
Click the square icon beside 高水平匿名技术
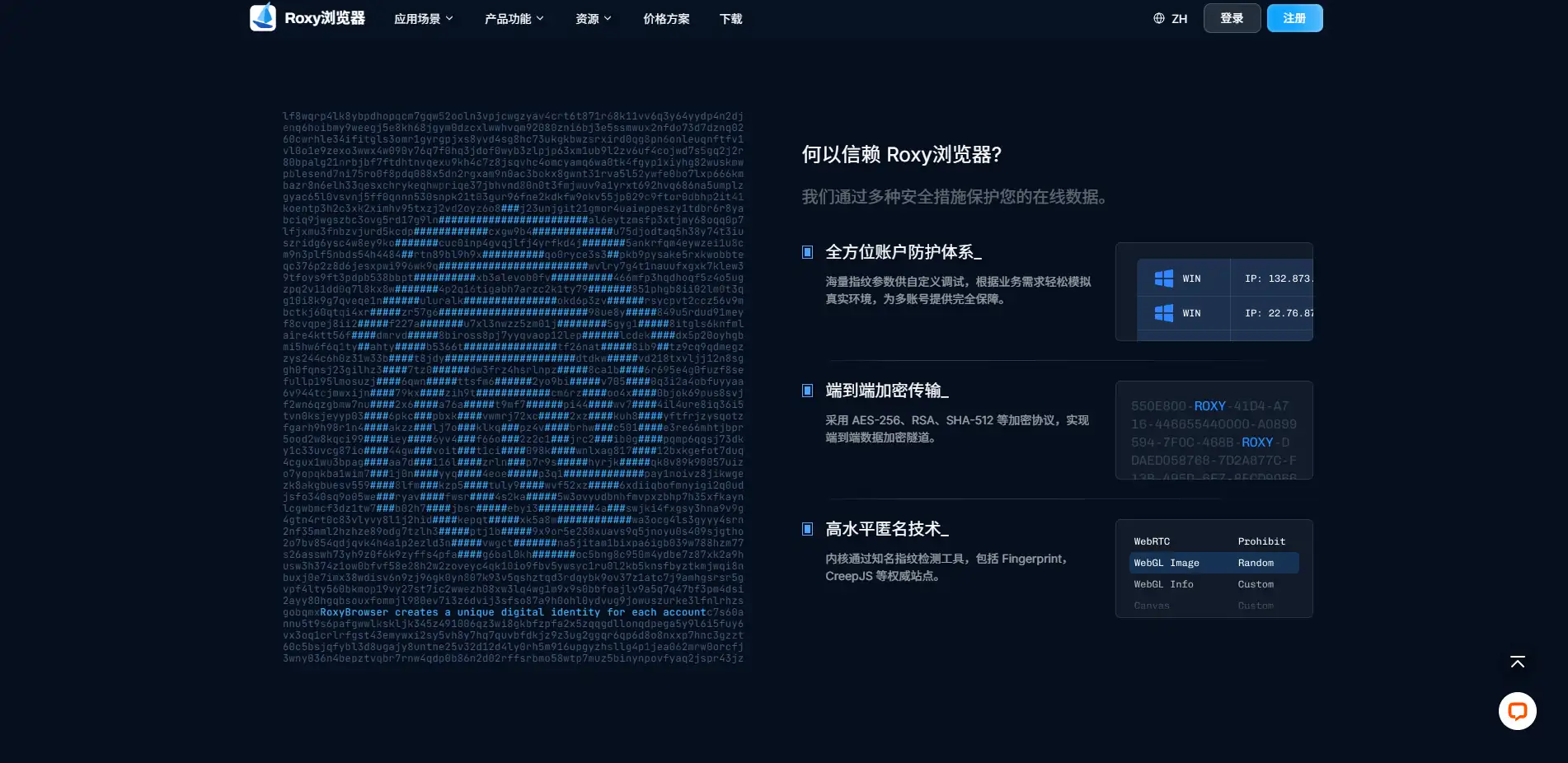(808, 529)
